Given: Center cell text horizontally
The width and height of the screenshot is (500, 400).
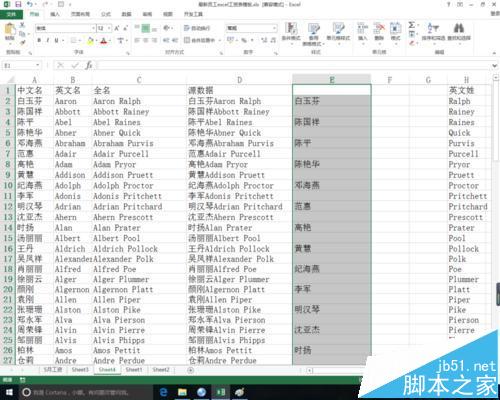Looking at the screenshot, I should 146,40.
